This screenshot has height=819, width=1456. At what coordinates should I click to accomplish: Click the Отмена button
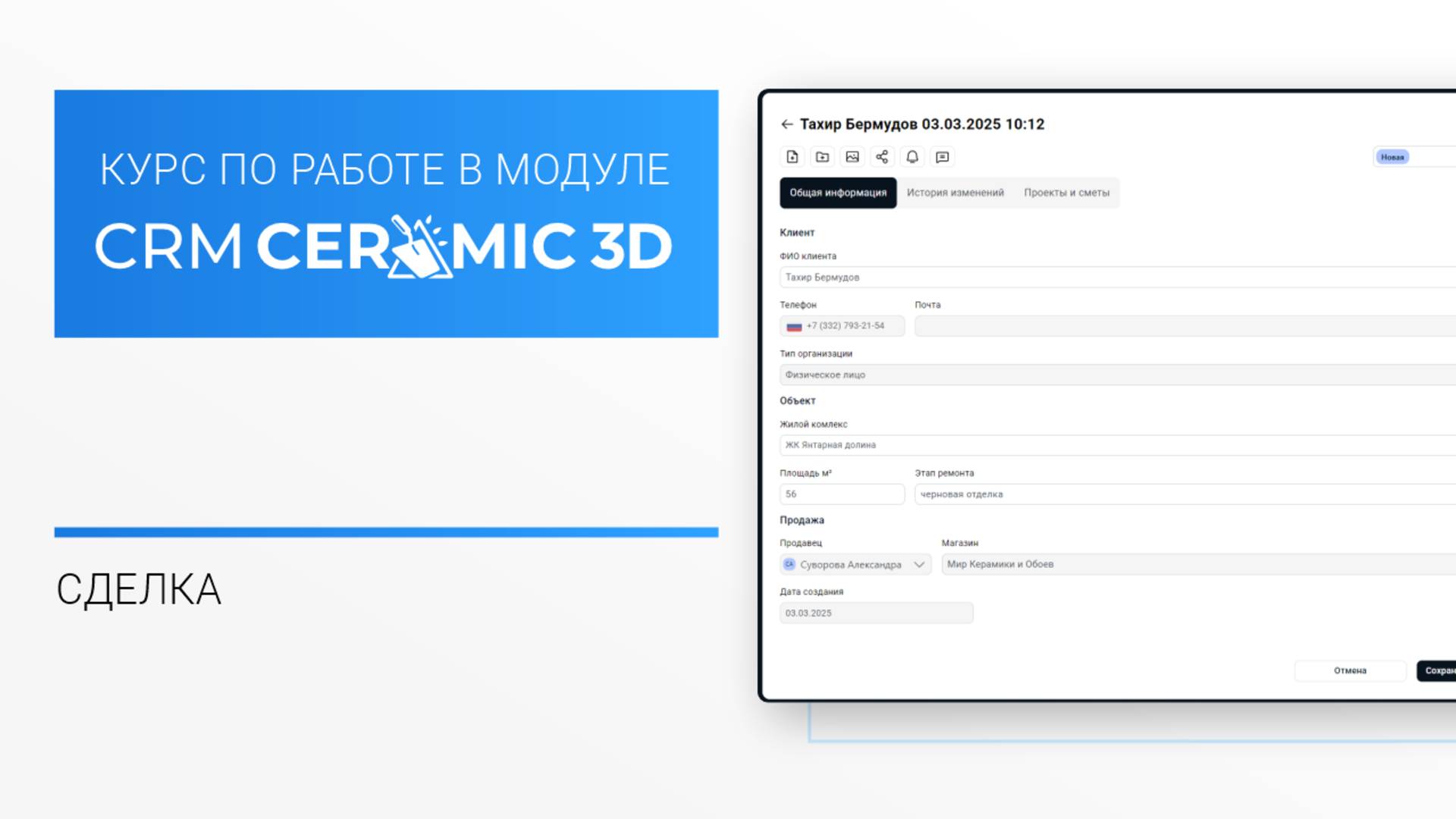coord(1350,670)
